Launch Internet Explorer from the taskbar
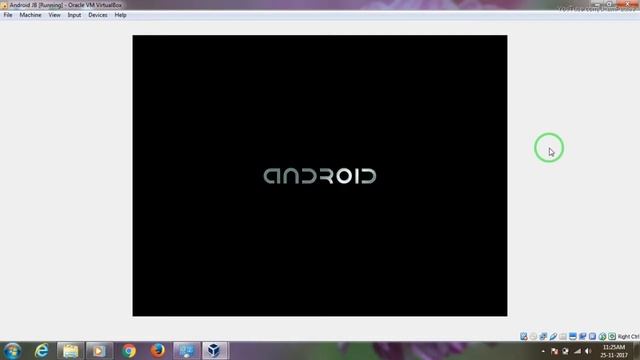Image resolution: width=640 pixels, height=360 pixels. 42,351
